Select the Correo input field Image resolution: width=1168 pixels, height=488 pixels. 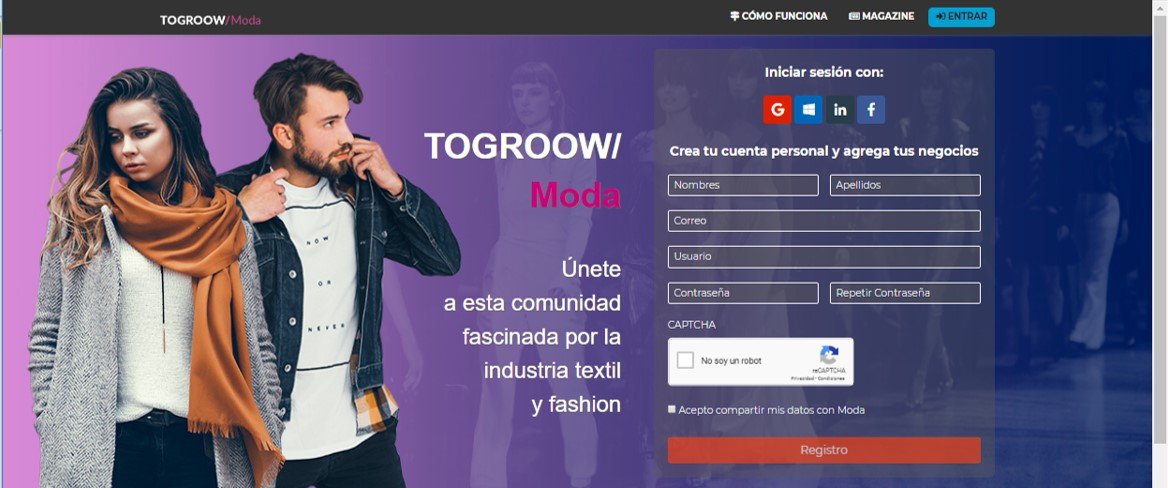coord(824,221)
